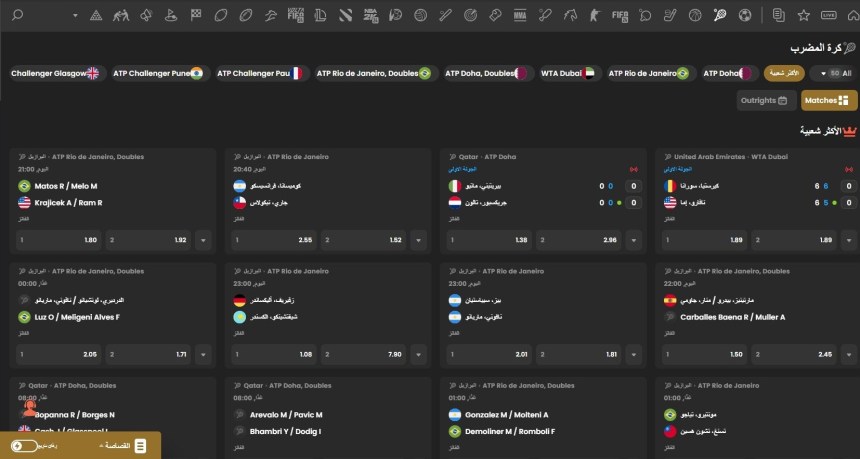Select the volleyball sport icon
Viewport: 860px width, 459px height.
tap(421, 15)
